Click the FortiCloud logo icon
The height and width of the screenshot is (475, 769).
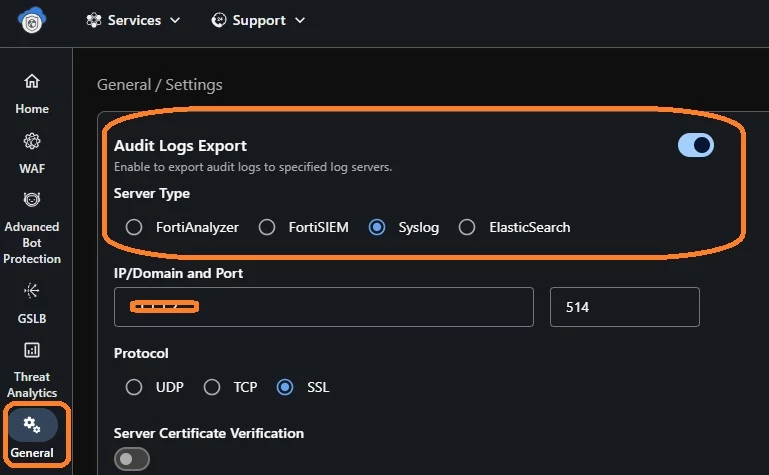click(x=32, y=20)
